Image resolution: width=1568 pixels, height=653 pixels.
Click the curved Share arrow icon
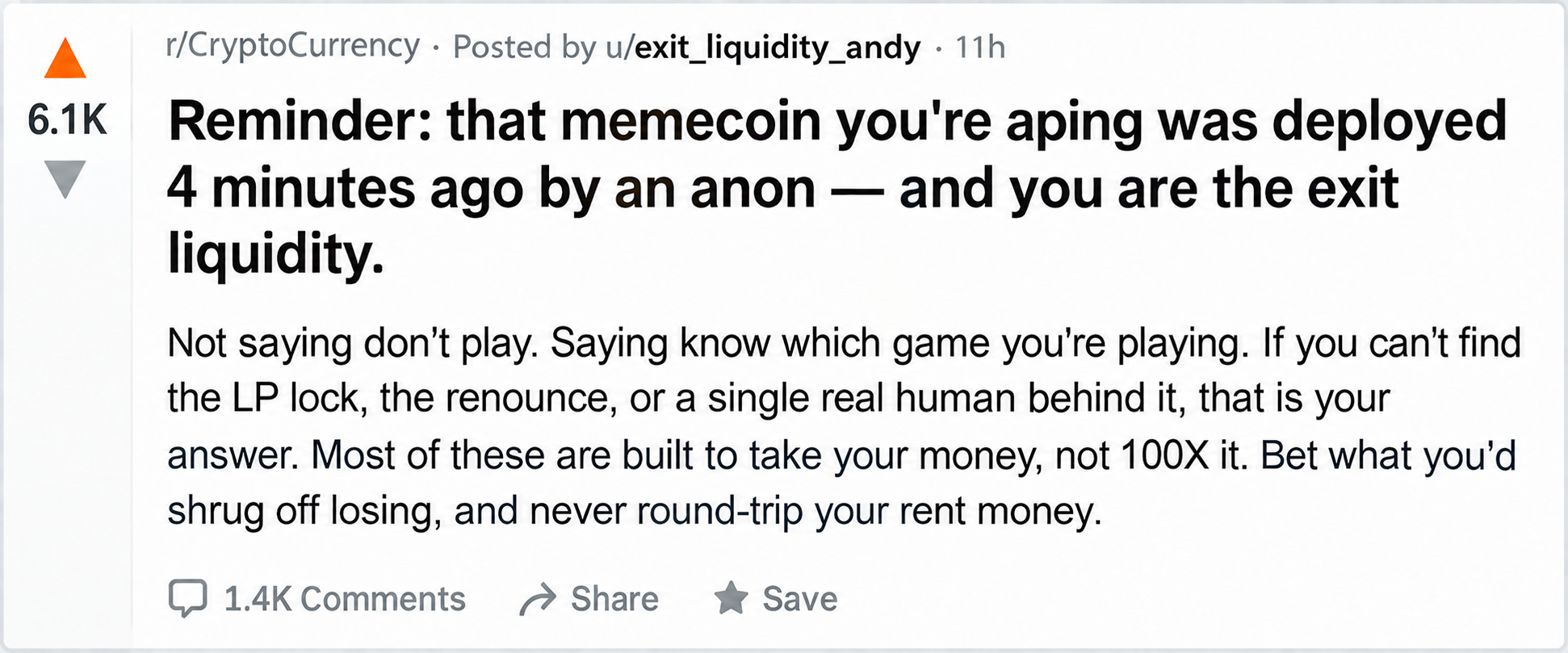[538, 599]
